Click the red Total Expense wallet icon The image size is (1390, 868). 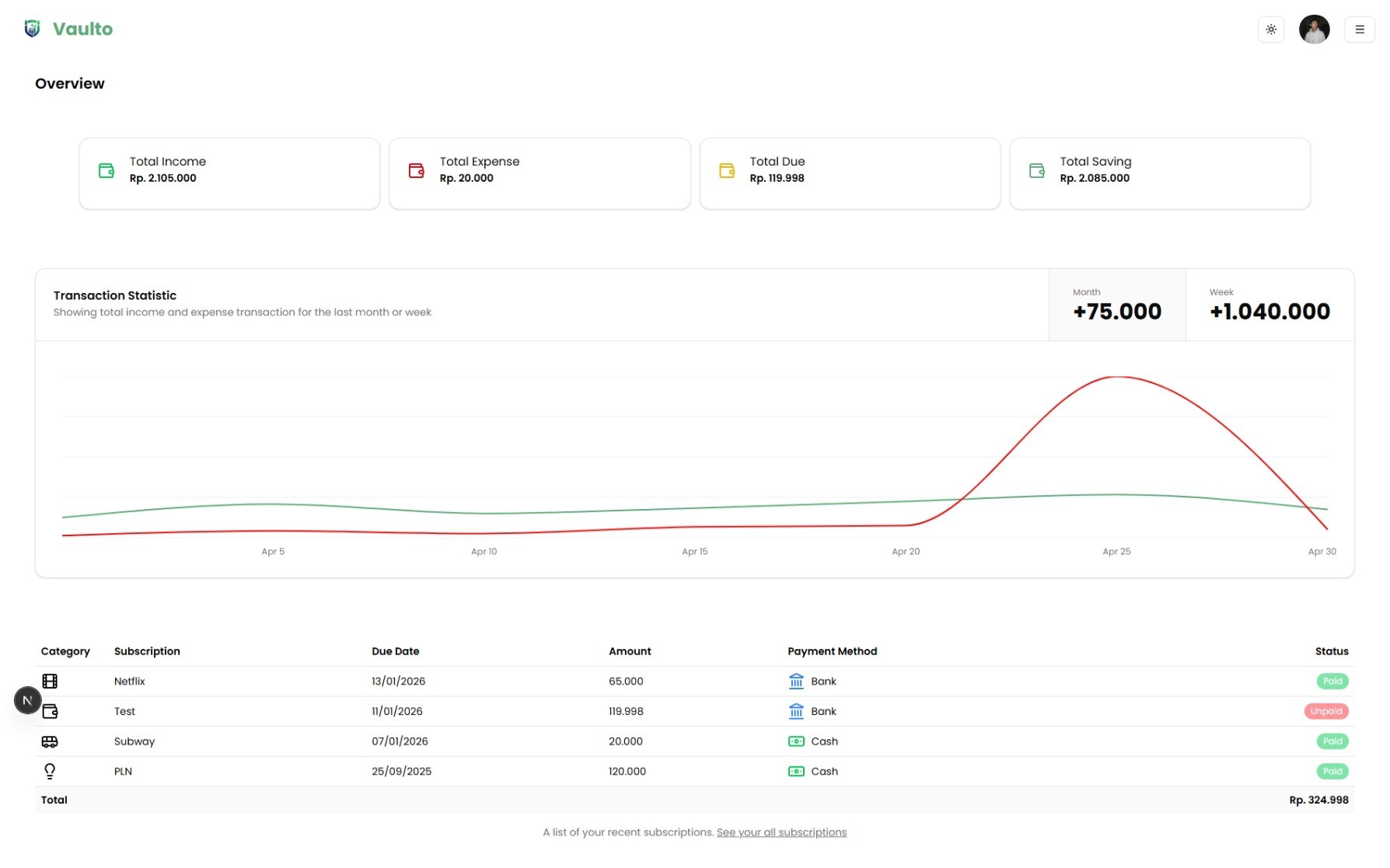(417, 170)
